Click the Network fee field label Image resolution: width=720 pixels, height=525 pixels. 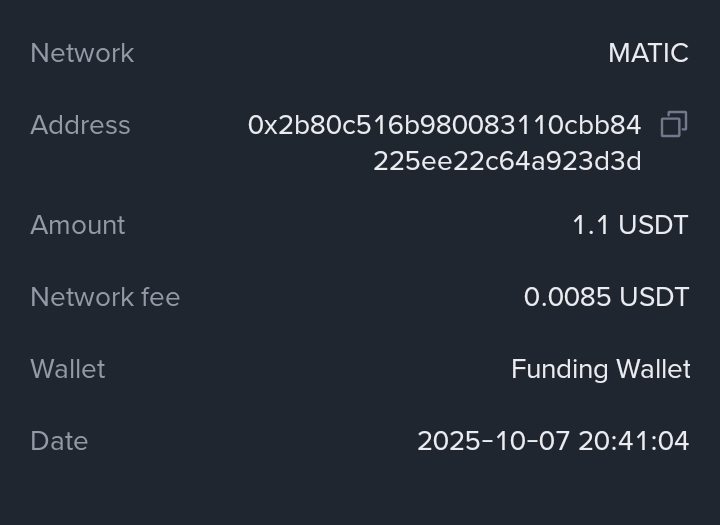105,297
